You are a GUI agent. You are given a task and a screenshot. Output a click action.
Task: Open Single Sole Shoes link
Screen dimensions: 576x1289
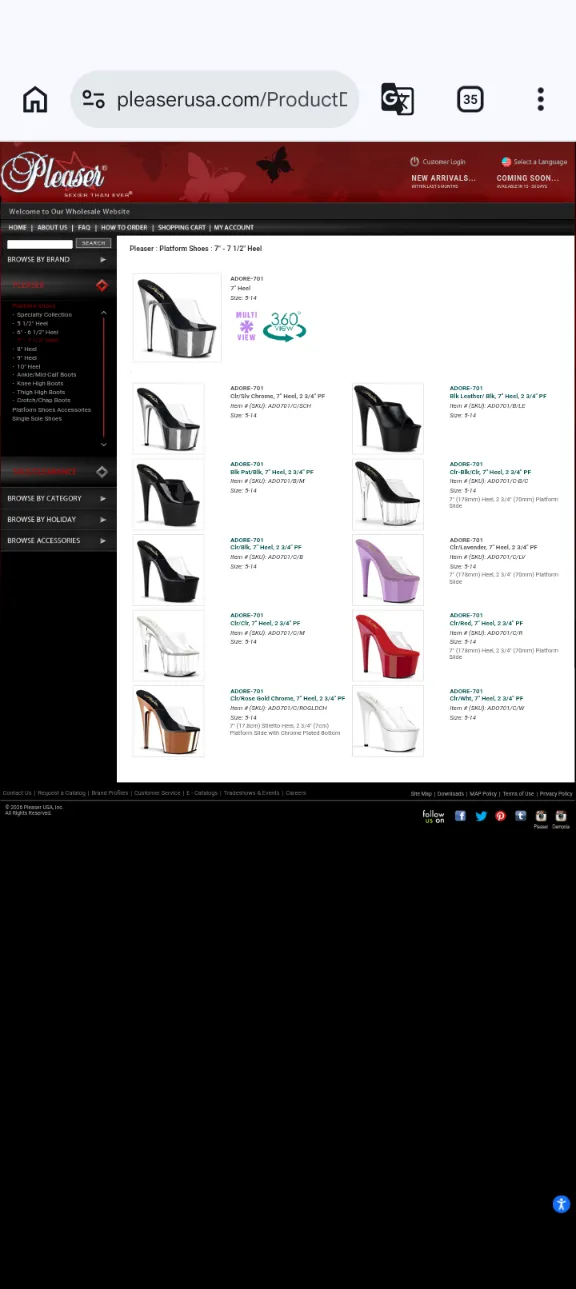37,418
